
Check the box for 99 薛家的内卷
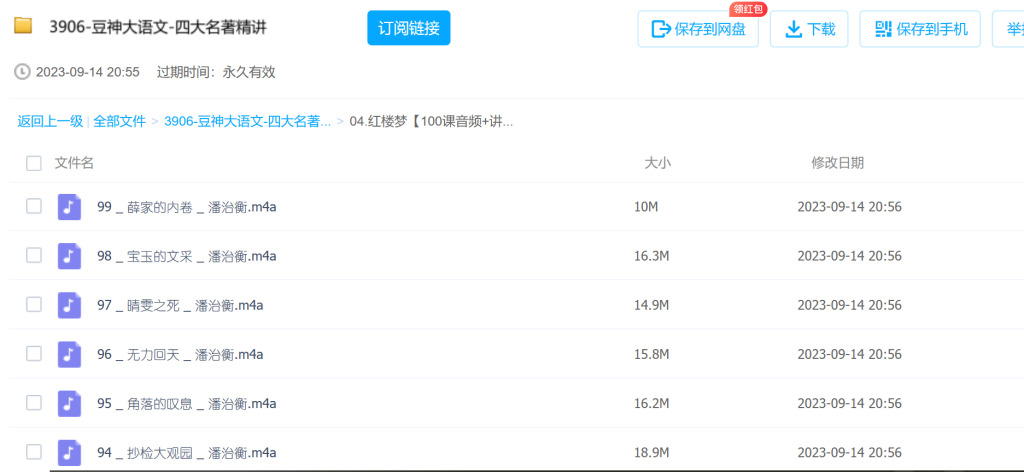coord(34,206)
